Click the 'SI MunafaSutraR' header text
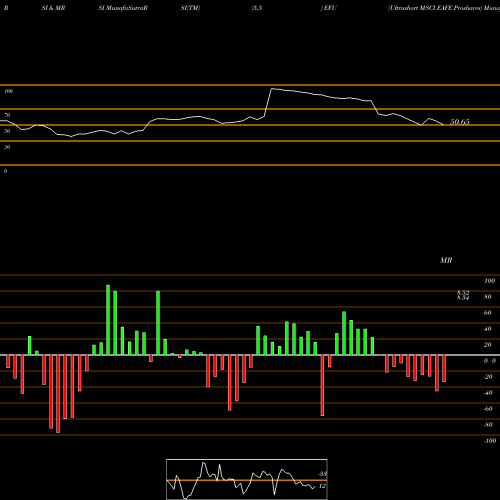 123,8
